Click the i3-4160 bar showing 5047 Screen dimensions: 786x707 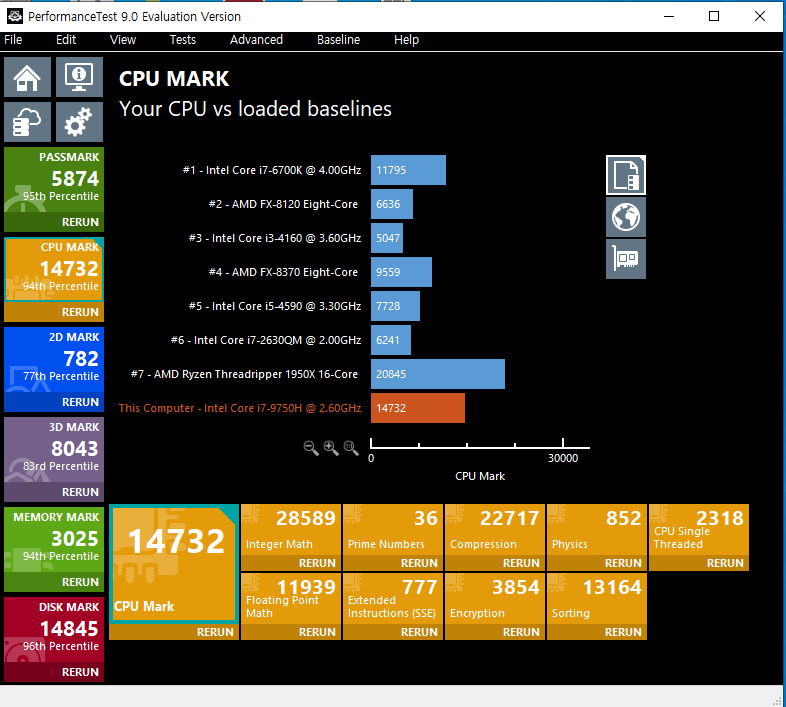tap(386, 238)
